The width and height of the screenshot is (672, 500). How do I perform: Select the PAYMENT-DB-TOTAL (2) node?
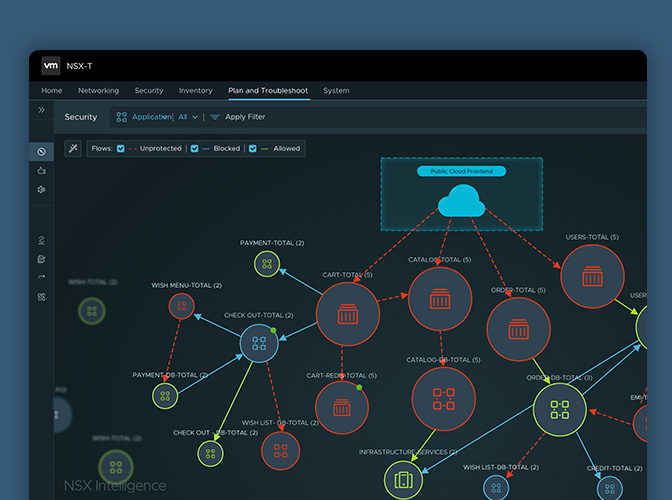165,396
